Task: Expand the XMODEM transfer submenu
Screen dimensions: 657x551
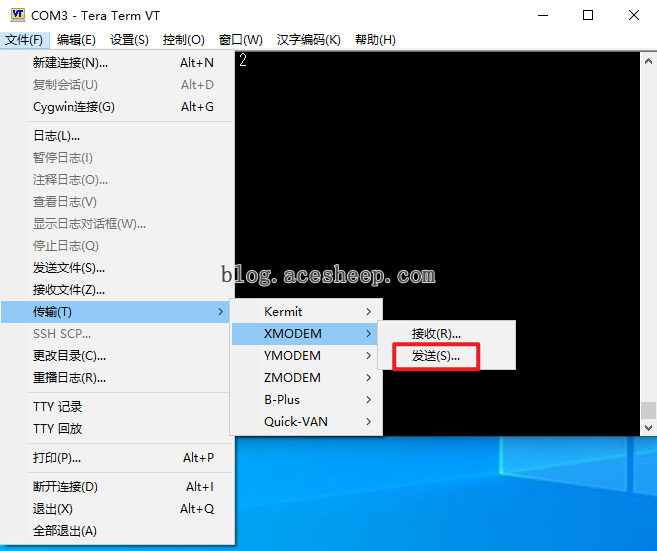Action: pyautogui.click(x=305, y=334)
